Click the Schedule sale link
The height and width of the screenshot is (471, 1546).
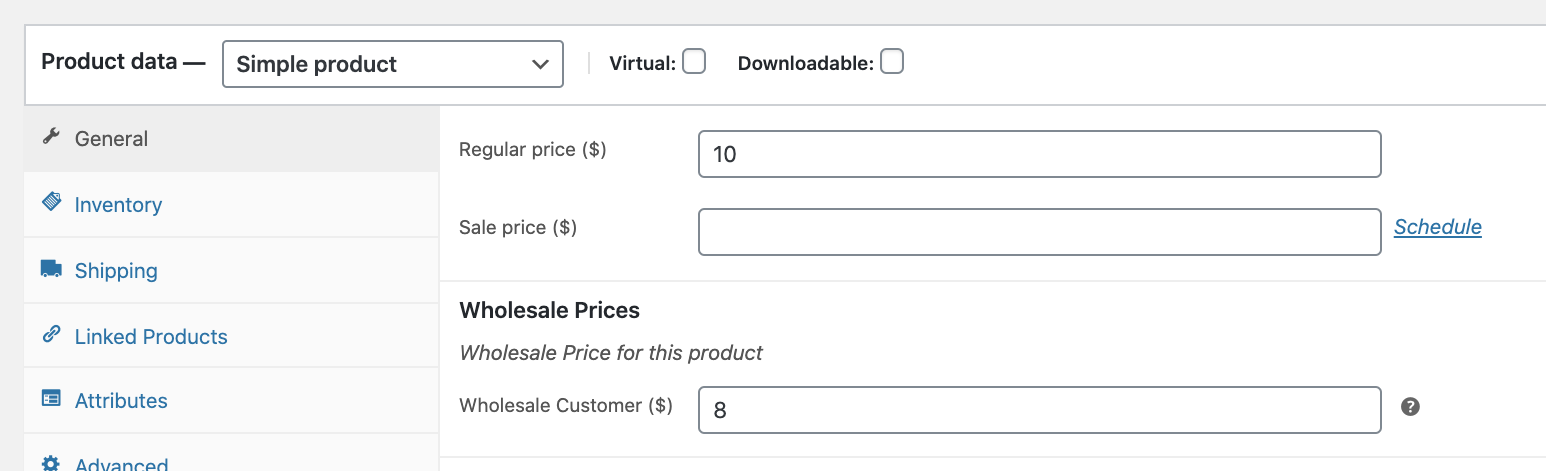(x=1437, y=227)
